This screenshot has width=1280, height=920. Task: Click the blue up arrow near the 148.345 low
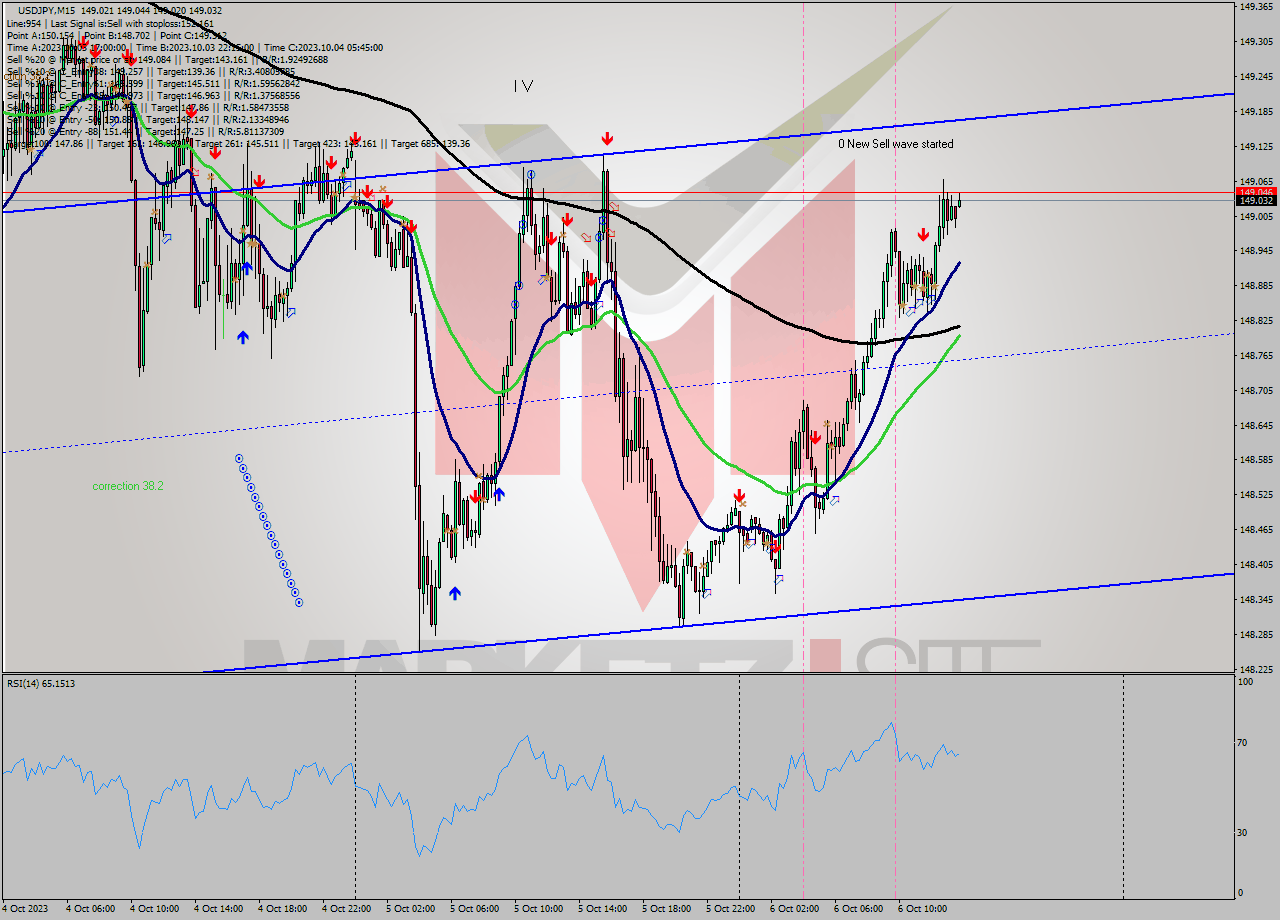(x=455, y=592)
